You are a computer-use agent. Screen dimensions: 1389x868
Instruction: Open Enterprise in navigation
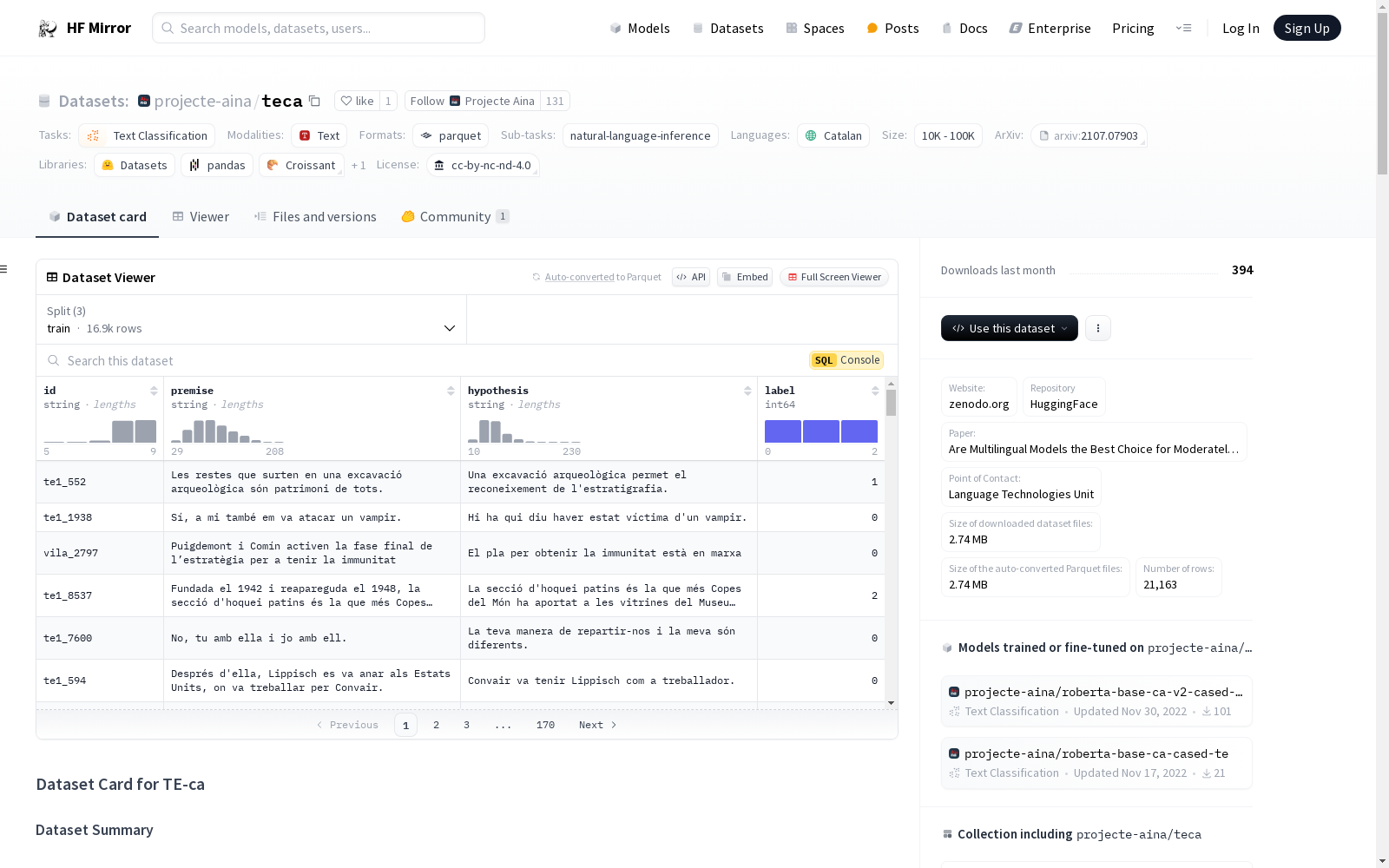(x=1050, y=29)
